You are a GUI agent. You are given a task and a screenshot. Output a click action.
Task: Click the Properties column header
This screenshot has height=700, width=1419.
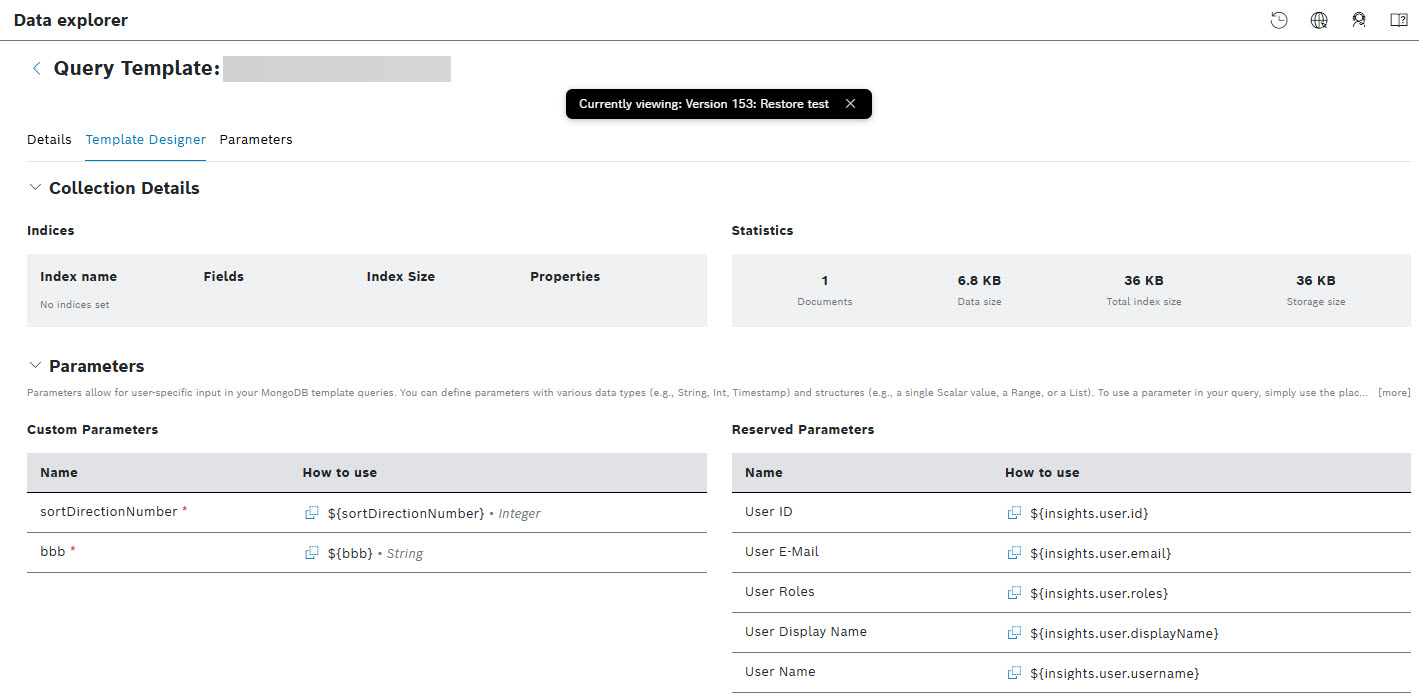point(565,277)
